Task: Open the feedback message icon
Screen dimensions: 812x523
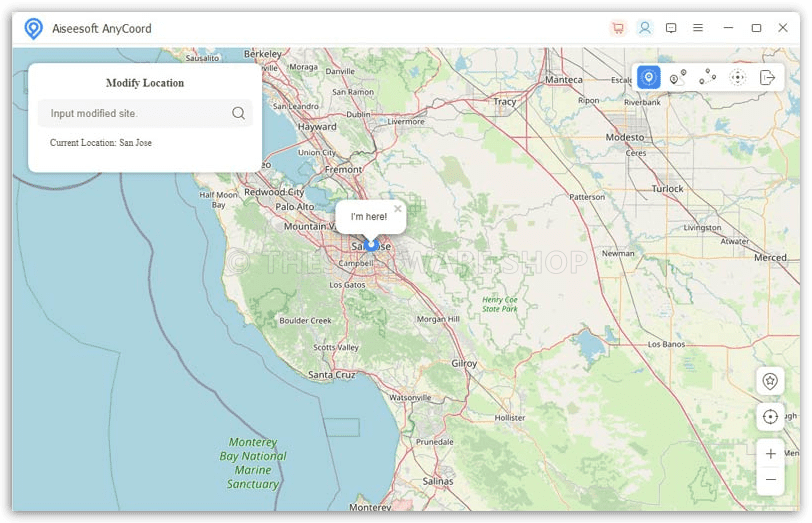Action: 671,28
